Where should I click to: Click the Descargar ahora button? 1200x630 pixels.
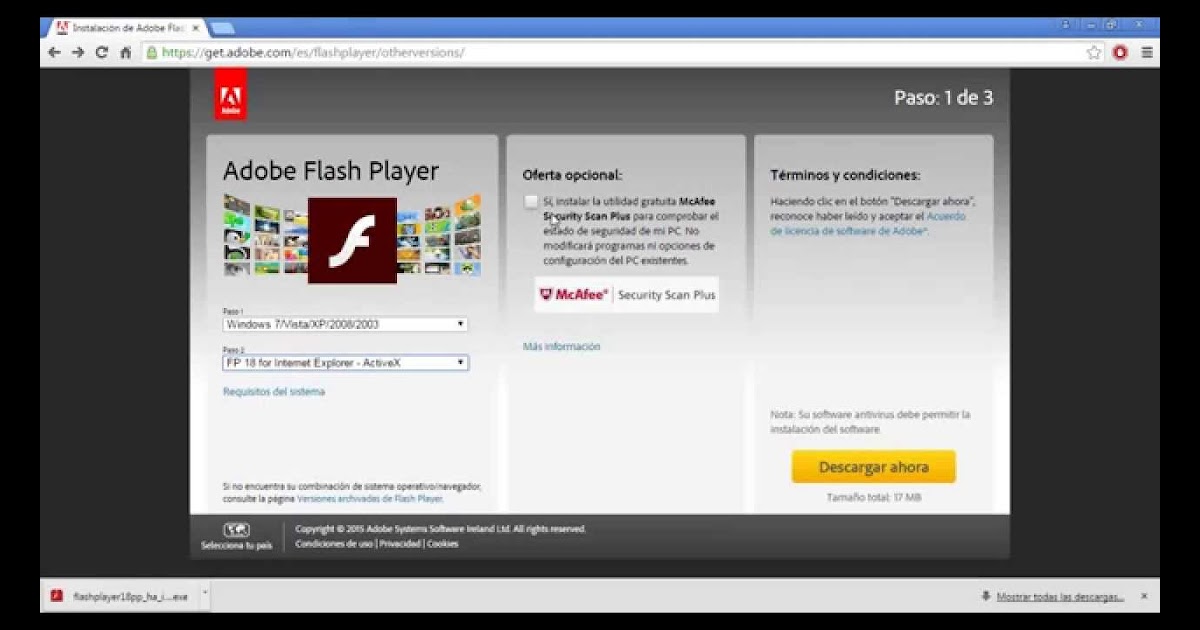pyautogui.click(x=874, y=467)
